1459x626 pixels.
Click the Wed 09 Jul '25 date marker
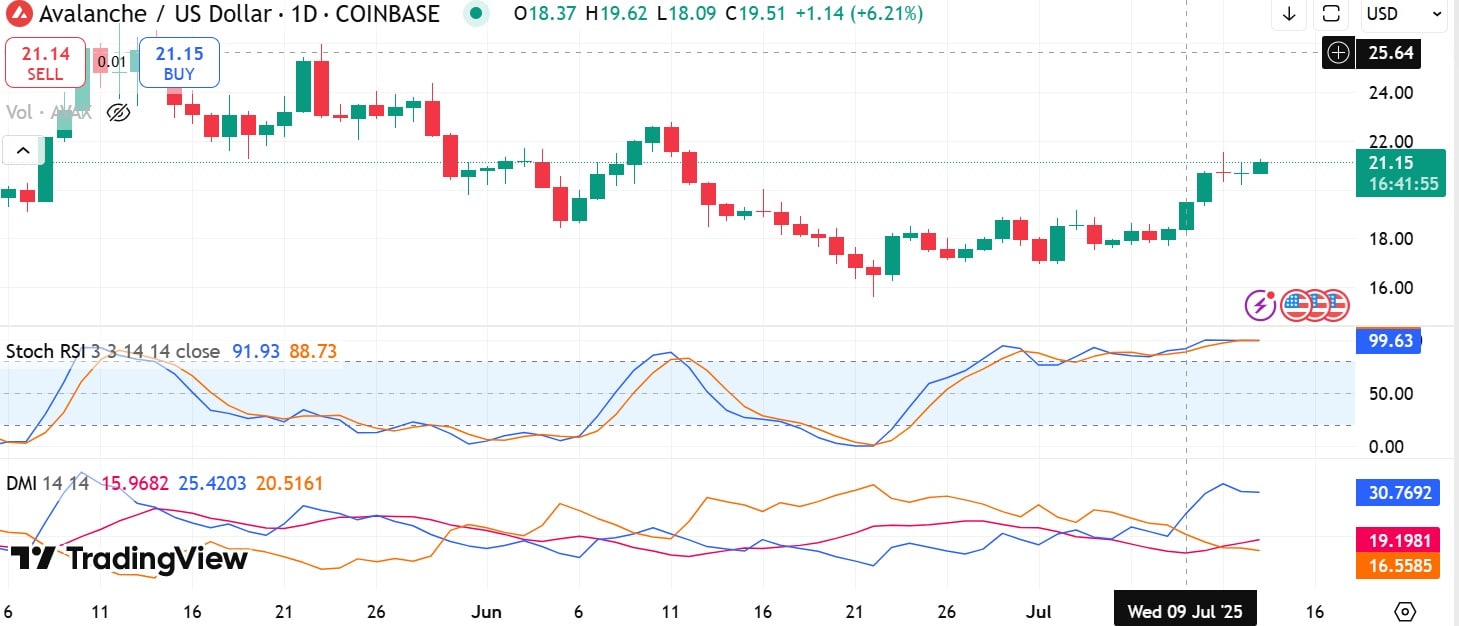(x=1185, y=611)
